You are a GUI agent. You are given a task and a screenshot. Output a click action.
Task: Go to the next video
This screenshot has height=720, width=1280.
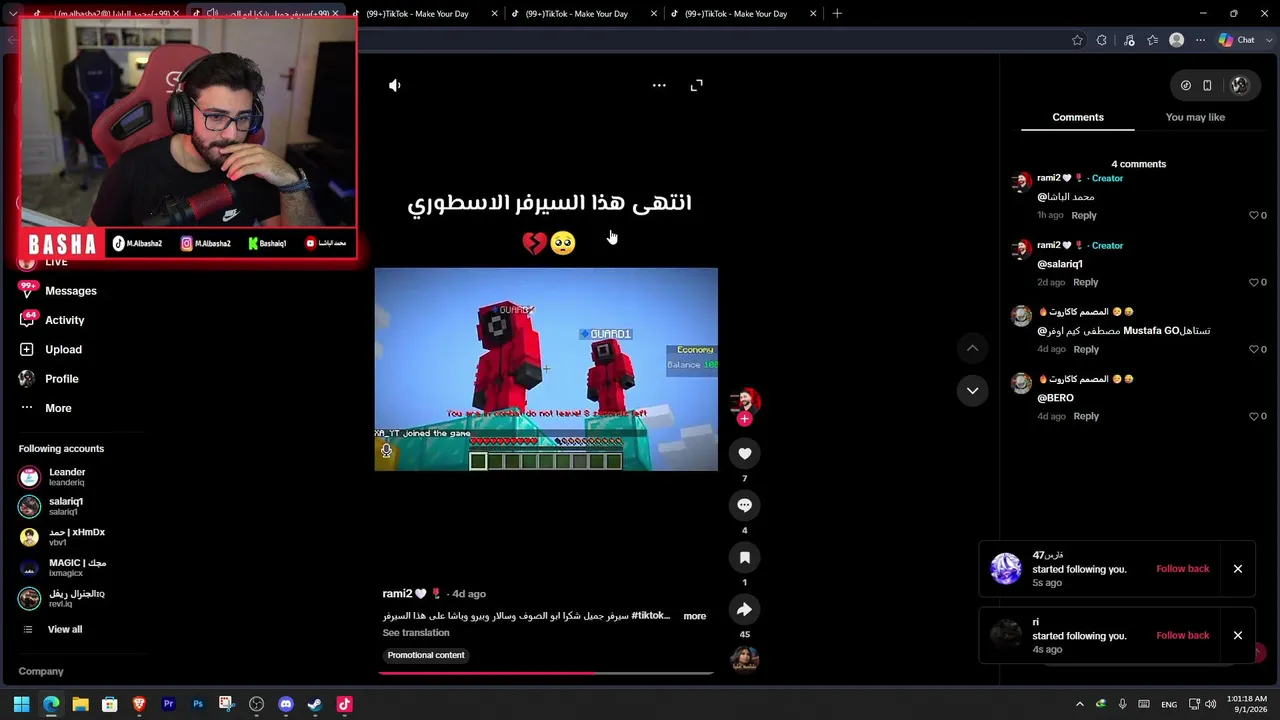point(972,391)
